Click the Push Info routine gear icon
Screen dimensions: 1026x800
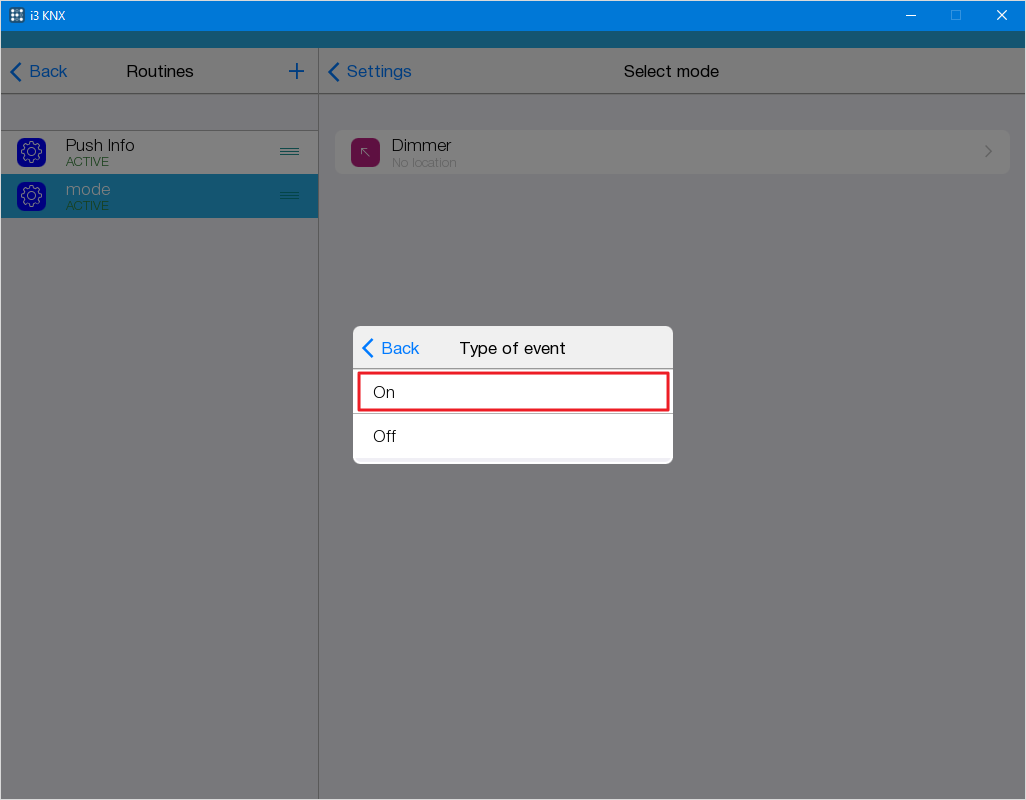coord(31,152)
